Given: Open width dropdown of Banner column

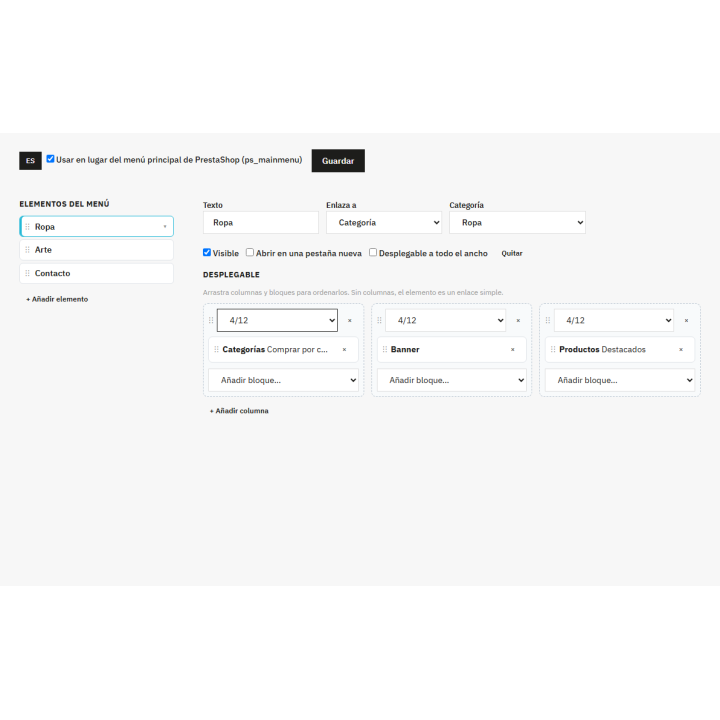Looking at the screenshot, I should [x=445, y=321].
